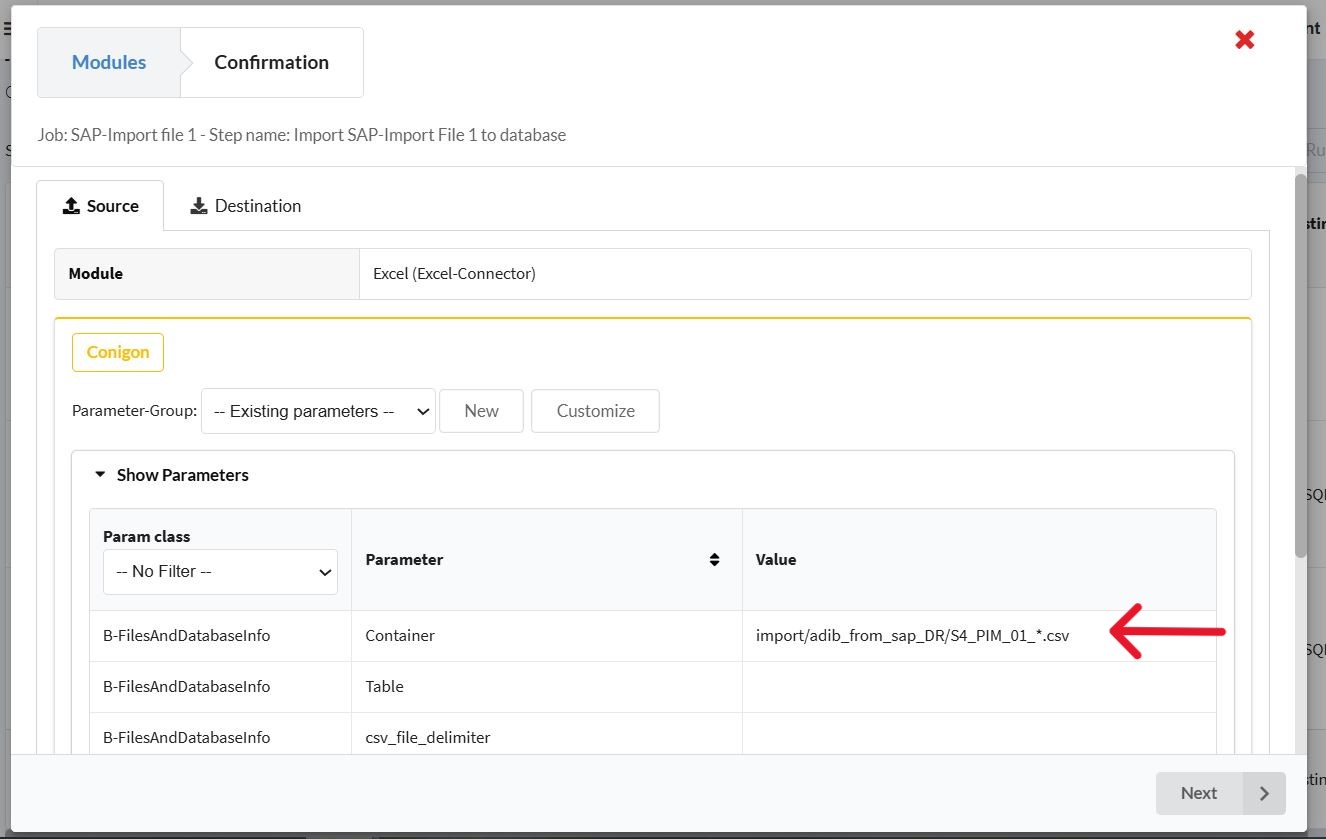
Task: Click the Table parameter value cell
Action: tap(978, 687)
